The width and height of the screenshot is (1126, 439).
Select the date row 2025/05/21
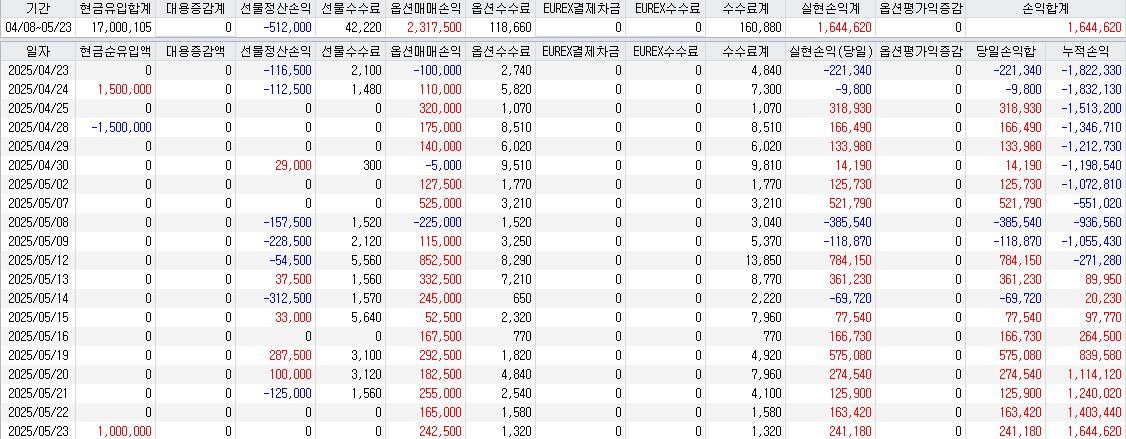37,392
